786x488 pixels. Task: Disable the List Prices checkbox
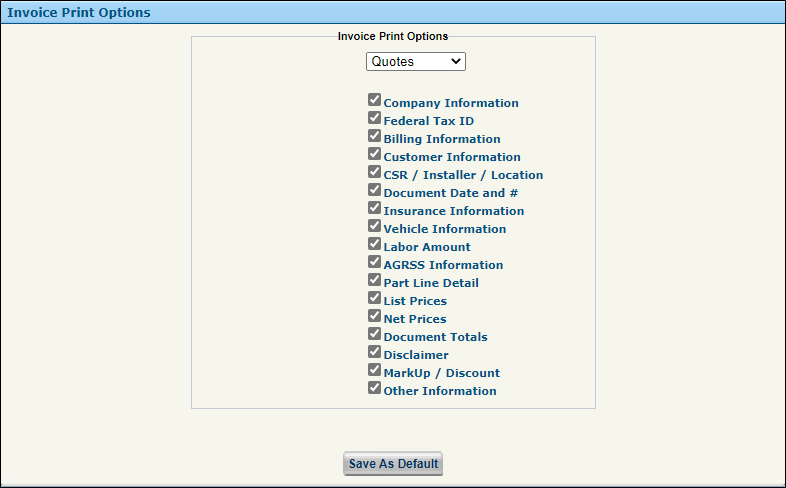click(374, 298)
